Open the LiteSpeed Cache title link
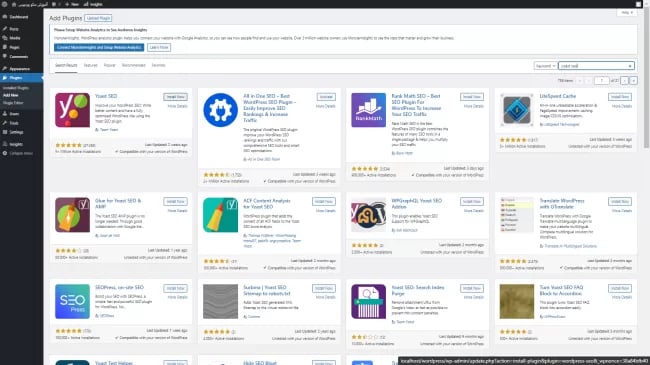Viewport: 650px width, 365px height. pos(558,96)
